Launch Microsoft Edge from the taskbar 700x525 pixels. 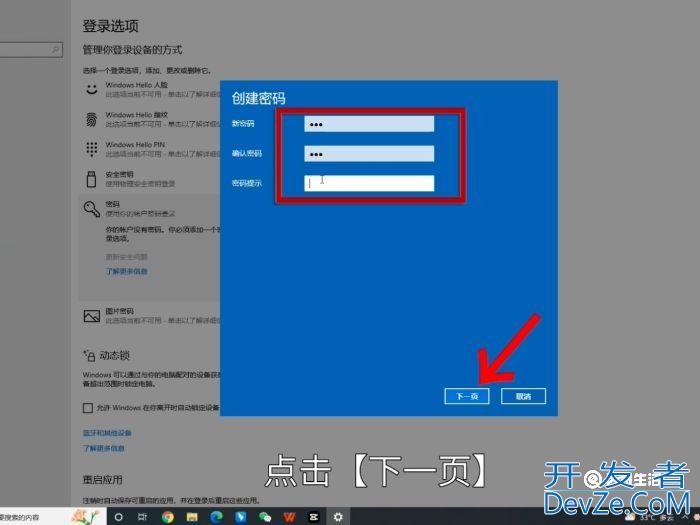[217, 517]
